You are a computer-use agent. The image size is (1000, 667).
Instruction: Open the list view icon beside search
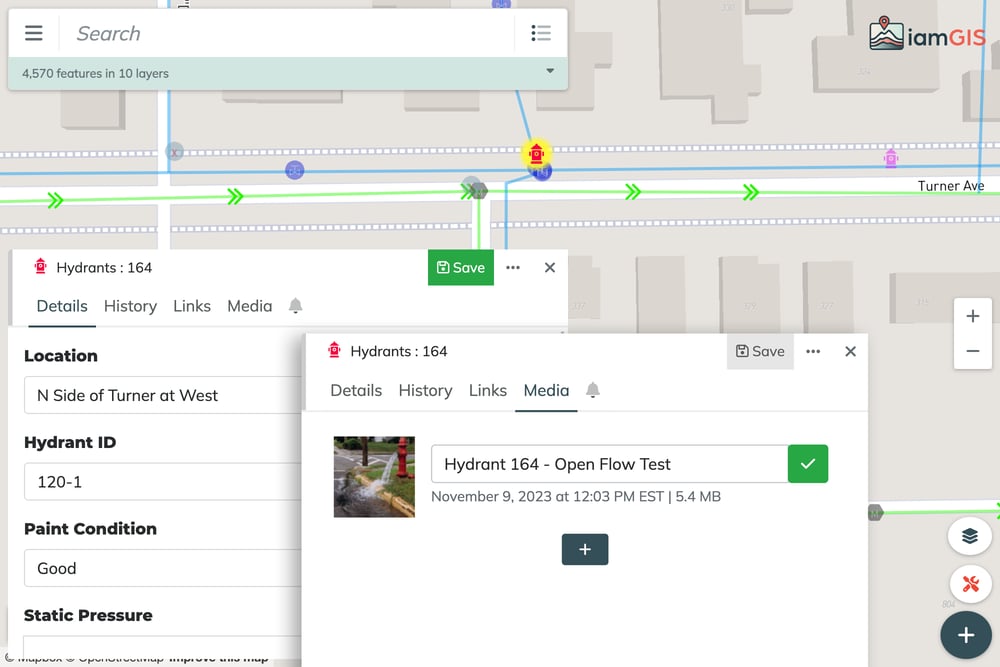point(541,33)
